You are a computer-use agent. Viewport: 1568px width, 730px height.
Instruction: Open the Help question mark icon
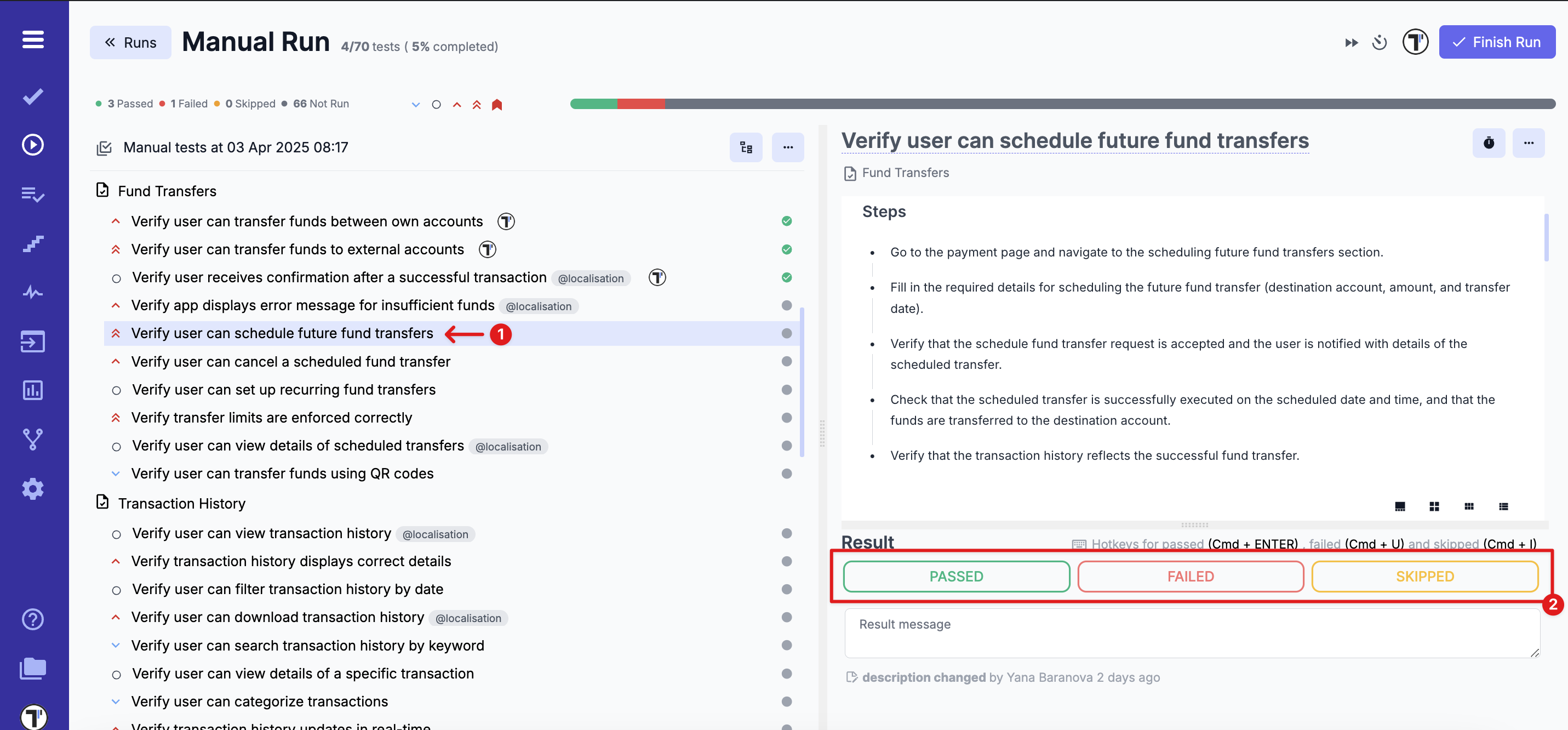33,619
